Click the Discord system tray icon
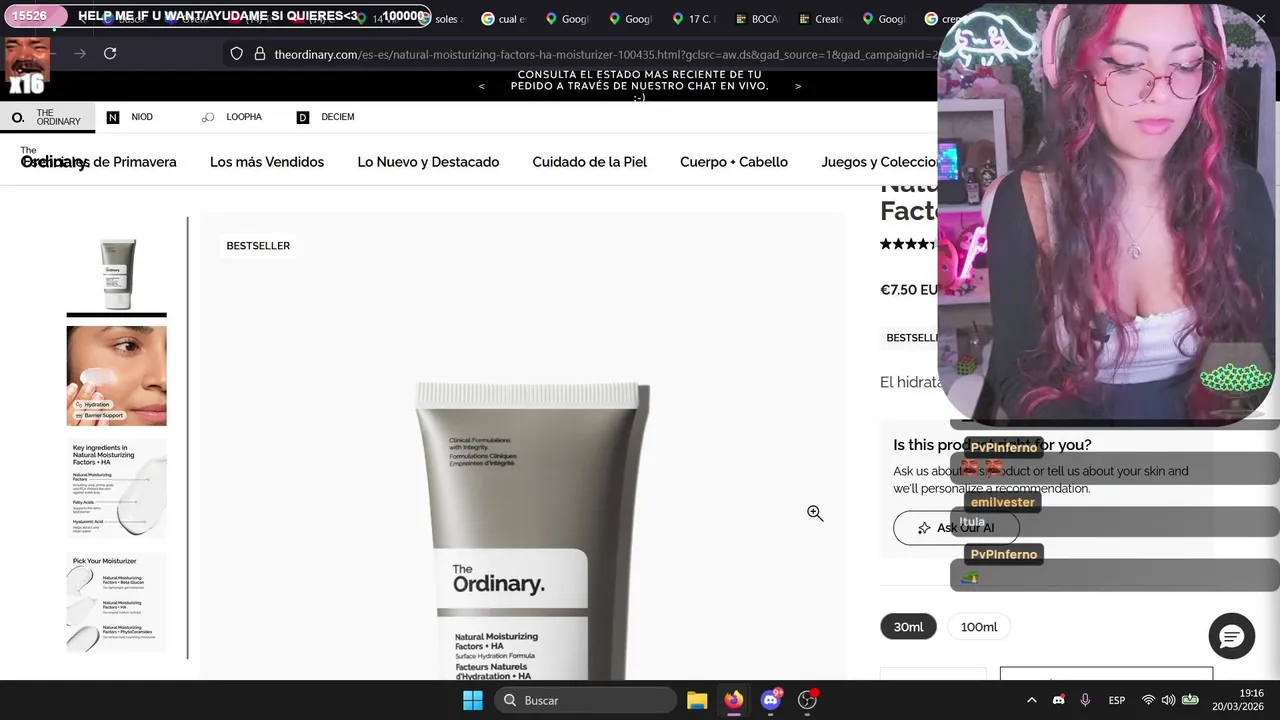Viewport: 1280px width, 720px height. coord(1058,700)
